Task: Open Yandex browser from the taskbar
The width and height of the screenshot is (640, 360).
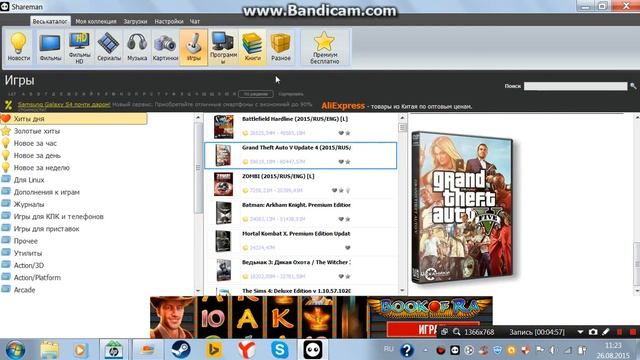Action: [247, 350]
